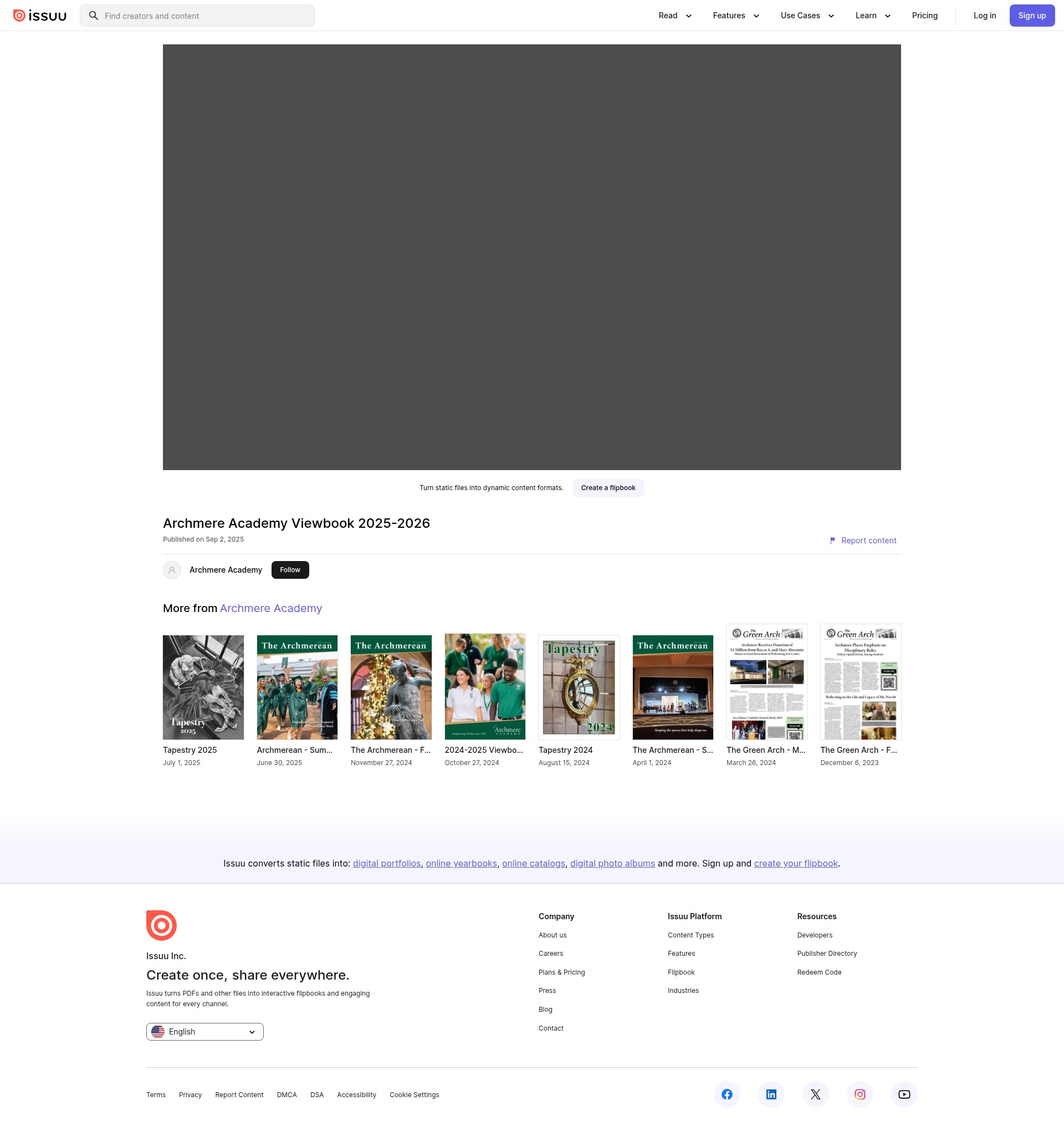Open Archmerean June 30, 2025 cover

tap(297, 687)
